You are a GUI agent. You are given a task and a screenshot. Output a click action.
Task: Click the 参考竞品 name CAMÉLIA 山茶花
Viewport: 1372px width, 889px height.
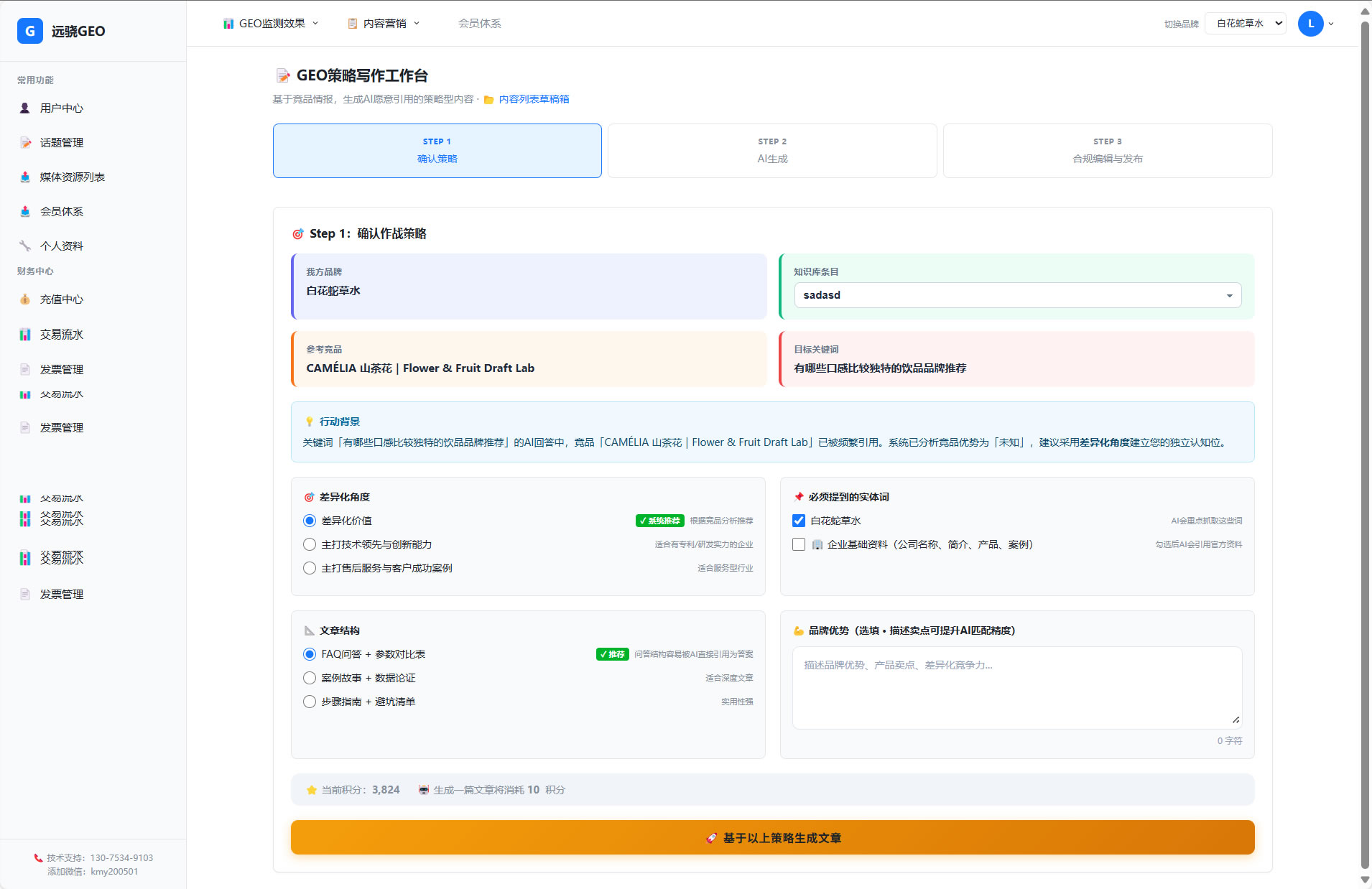click(420, 368)
